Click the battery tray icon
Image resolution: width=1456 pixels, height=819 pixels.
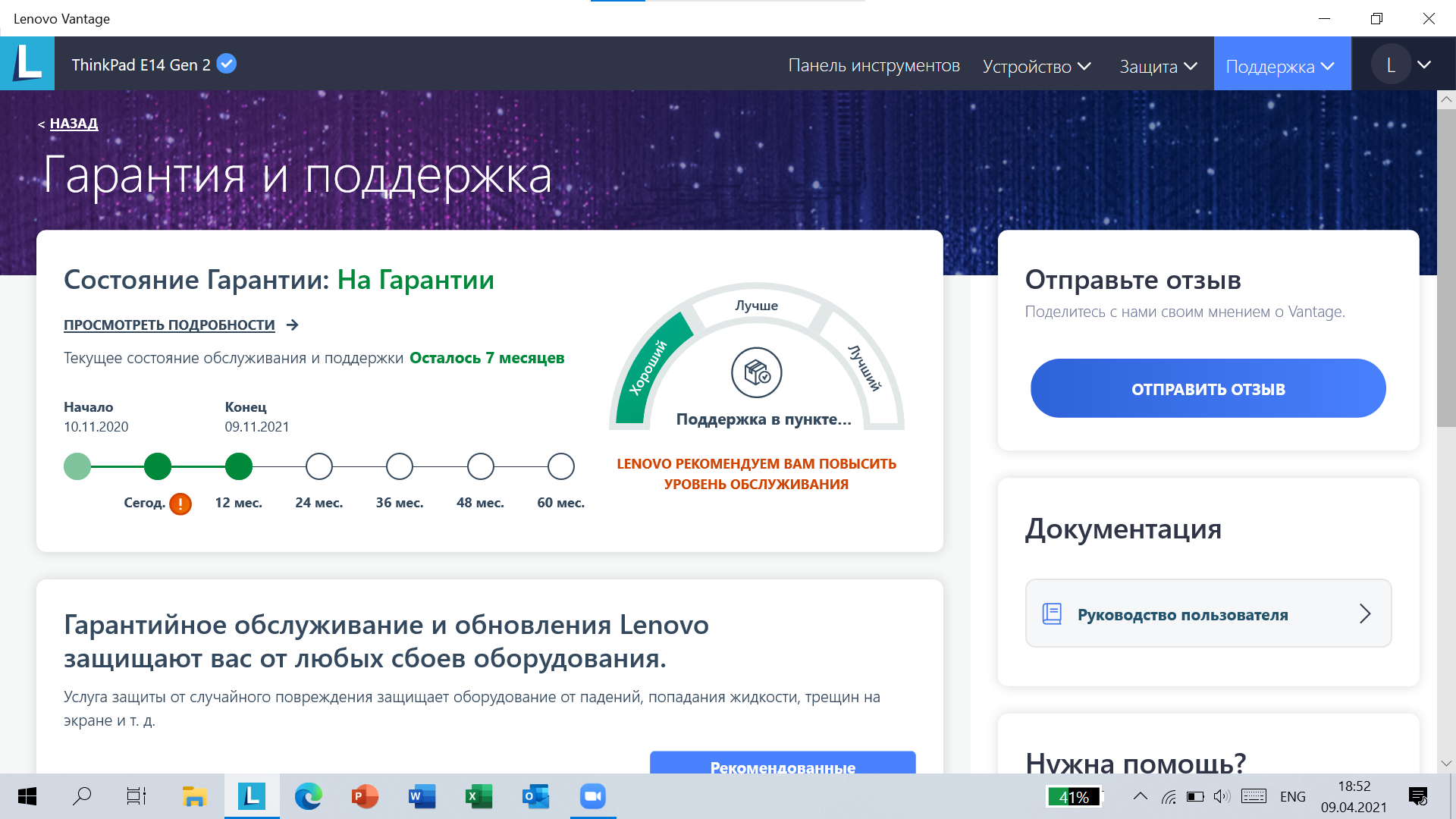point(1195,796)
